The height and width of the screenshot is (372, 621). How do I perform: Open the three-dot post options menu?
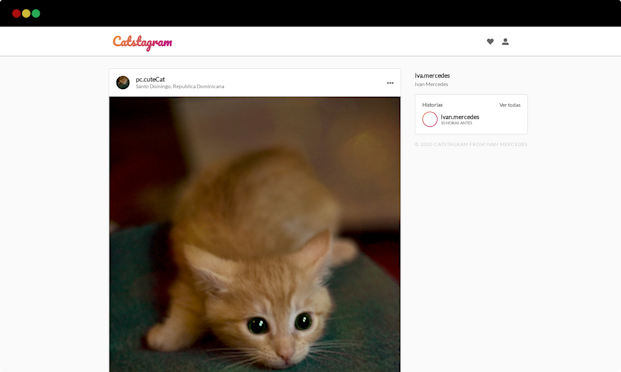pos(390,83)
